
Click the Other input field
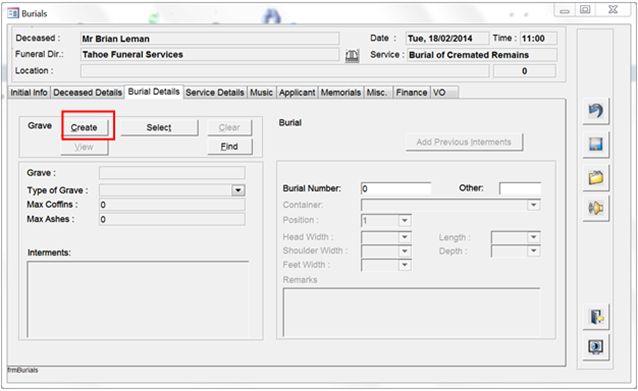pyautogui.click(x=520, y=189)
